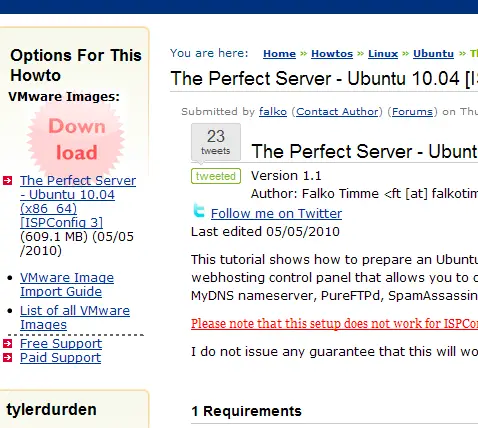The image size is (478, 428).
Task: Go to the Ubuntu breadcrumb
Action: click(433, 54)
